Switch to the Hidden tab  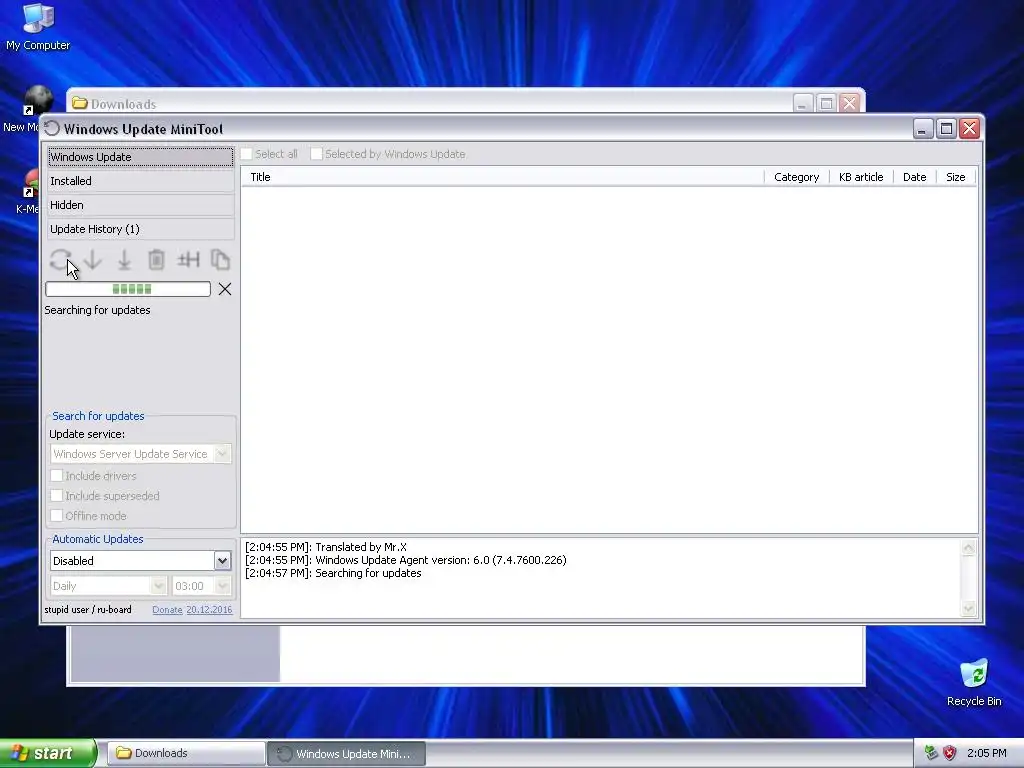(140, 205)
